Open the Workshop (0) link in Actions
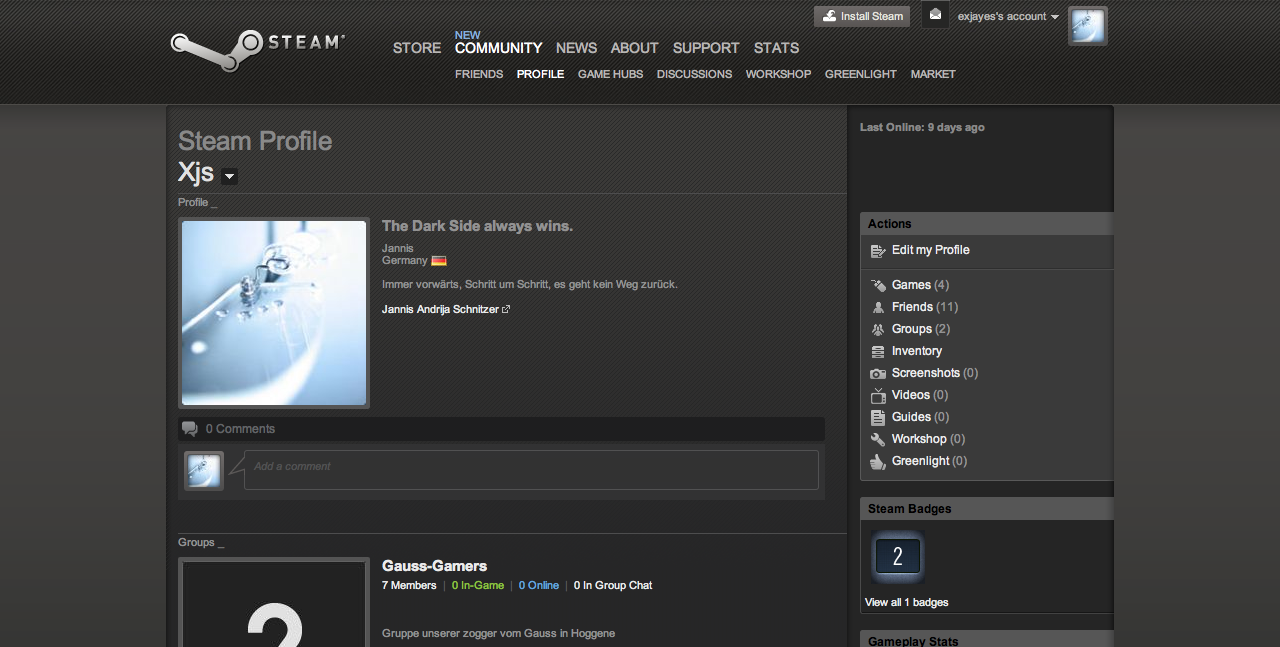Screen dimensions: 1280x647 [x=929, y=439]
